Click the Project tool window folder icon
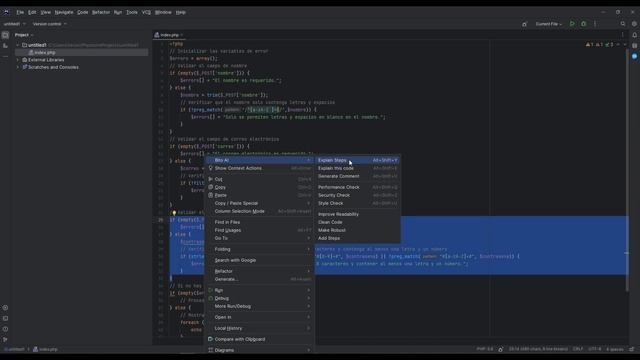Viewport: 640px width, 360px height. coord(5,35)
